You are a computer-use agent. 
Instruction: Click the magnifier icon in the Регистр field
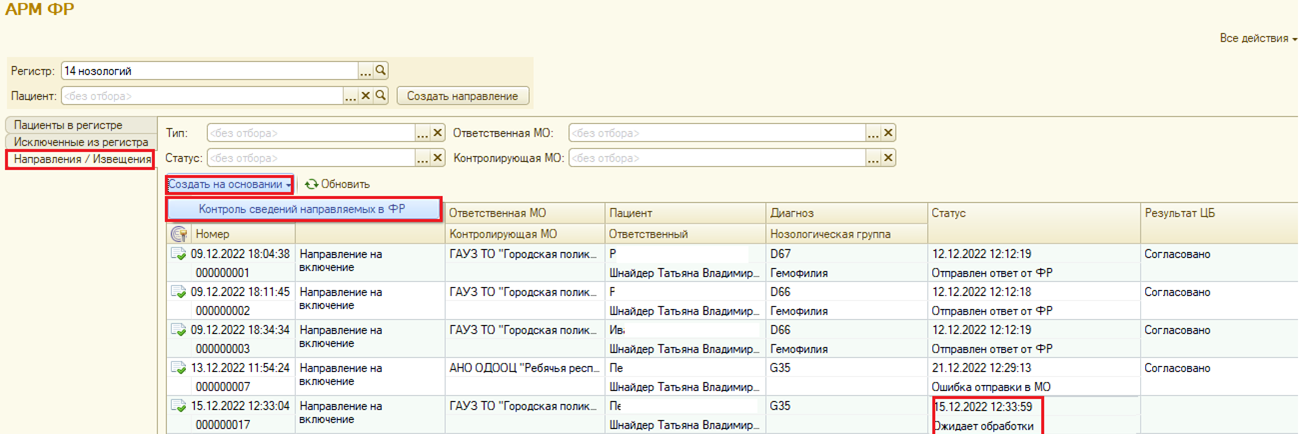pyautogui.click(x=381, y=71)
